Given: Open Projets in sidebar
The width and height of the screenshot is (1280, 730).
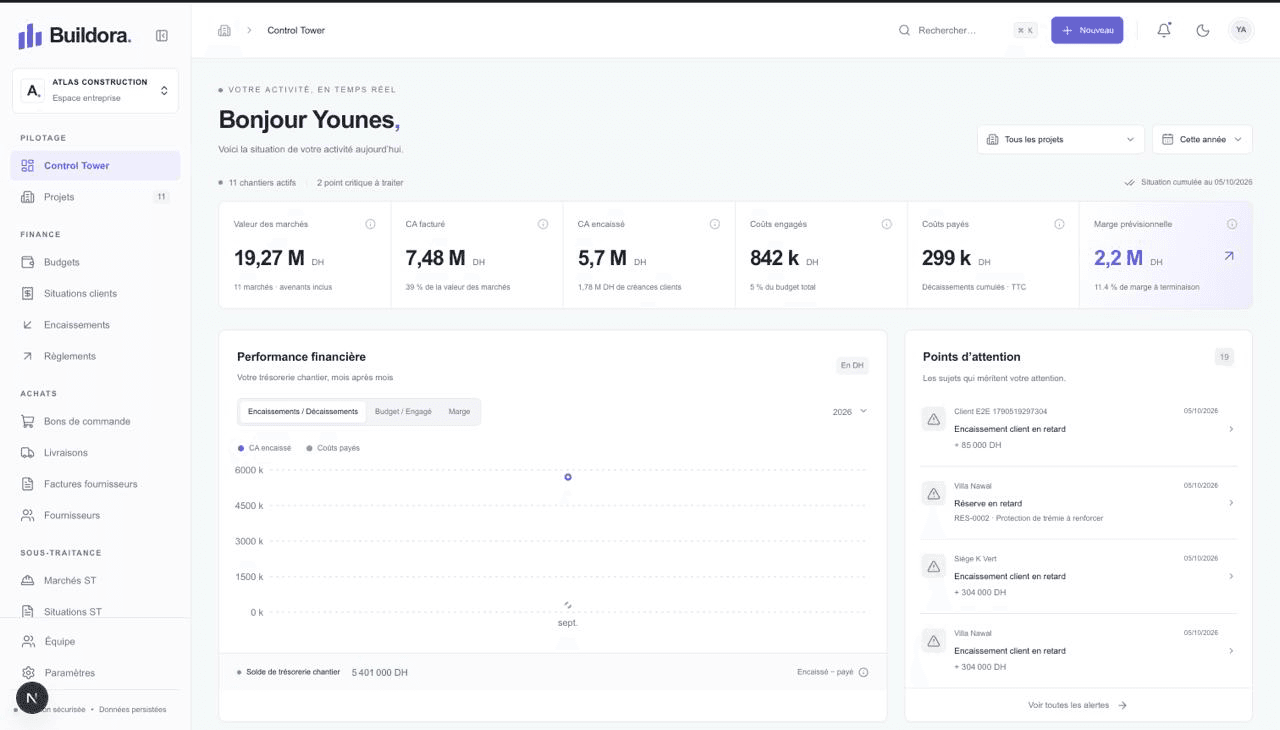Looking at the screenshot, I should point(95,197).
